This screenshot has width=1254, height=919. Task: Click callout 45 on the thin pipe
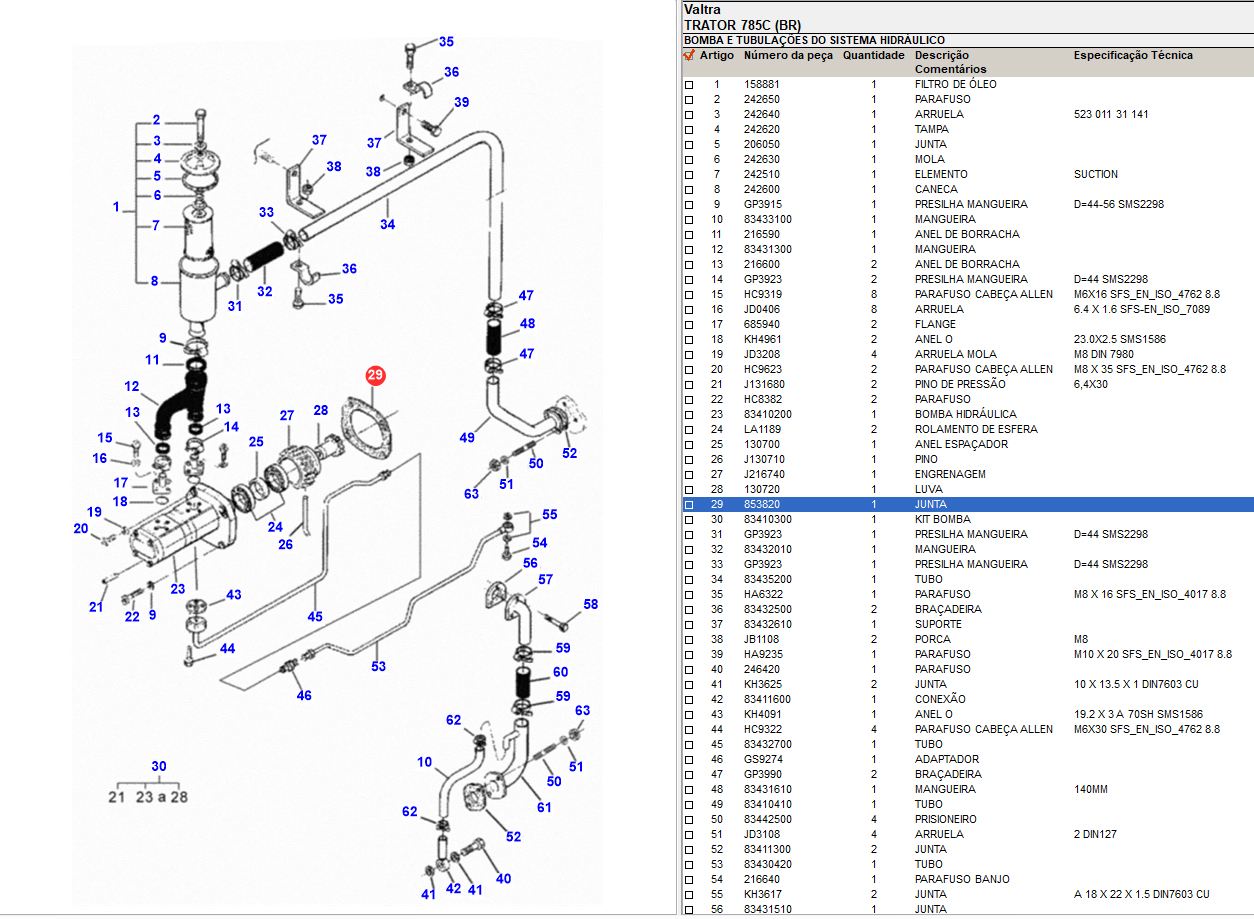click(315, 617)
